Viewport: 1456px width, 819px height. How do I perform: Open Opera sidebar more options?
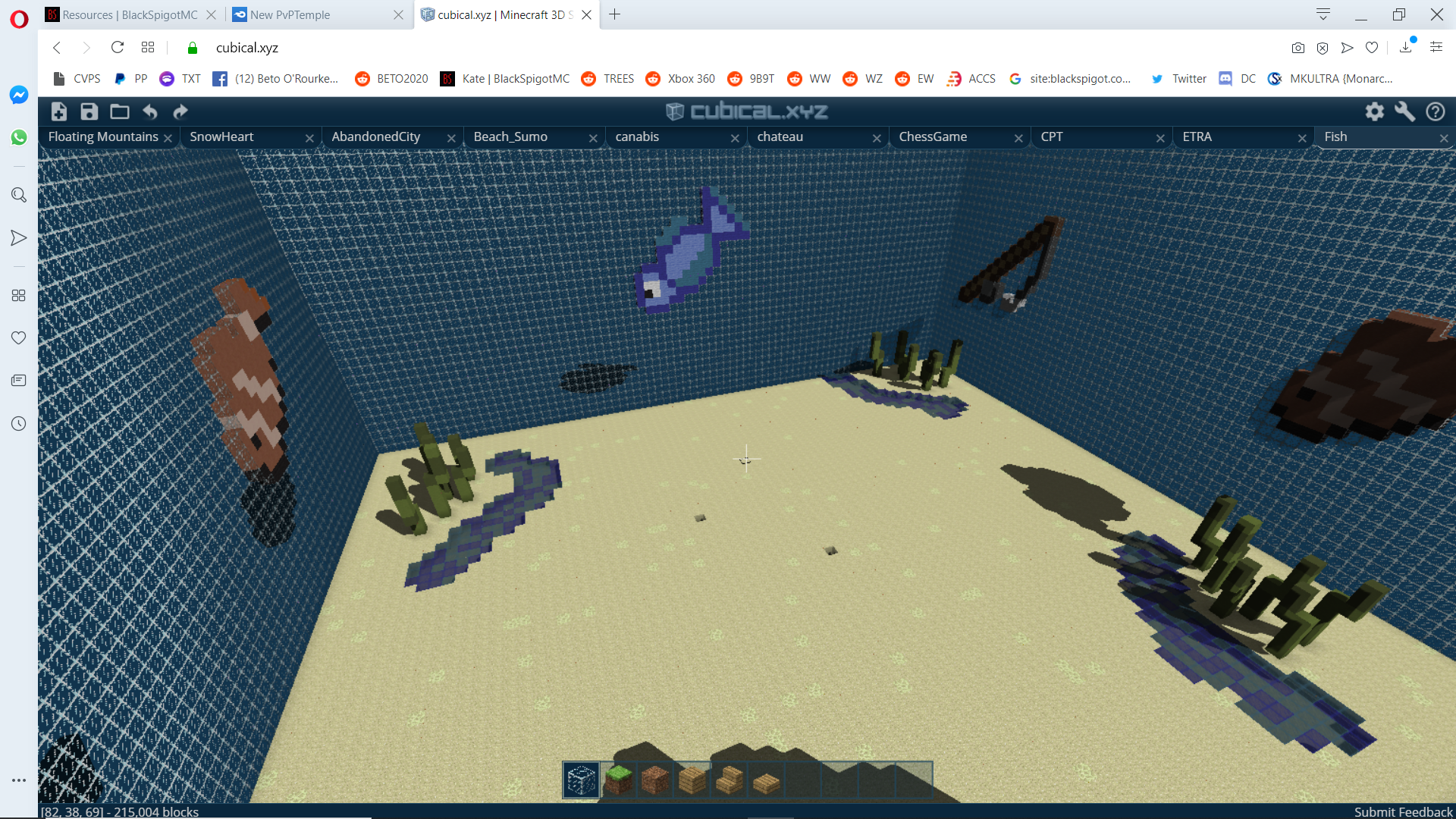point(19,780)
